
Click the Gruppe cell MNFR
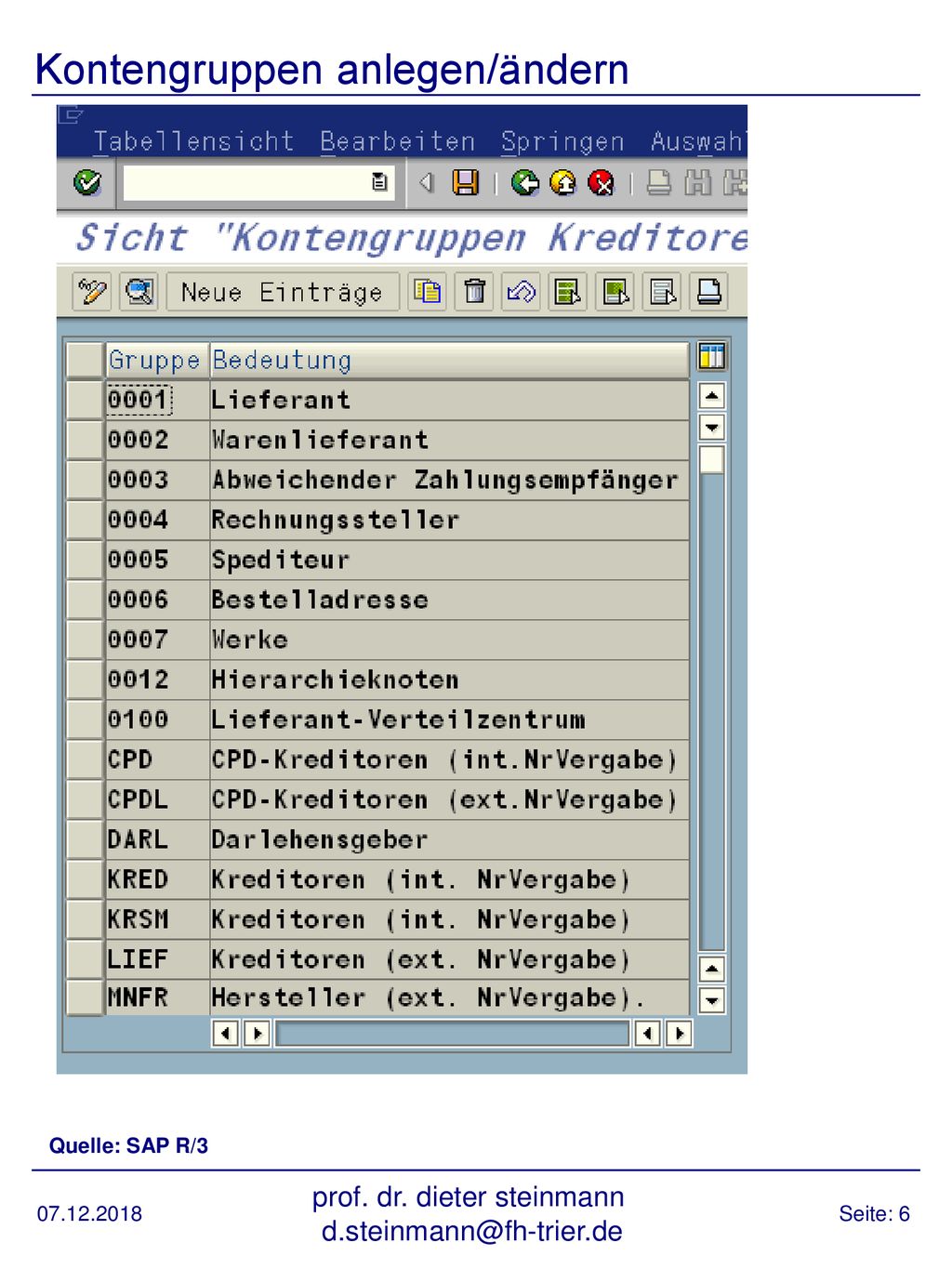pyautogui.click(x=157, y=998)
